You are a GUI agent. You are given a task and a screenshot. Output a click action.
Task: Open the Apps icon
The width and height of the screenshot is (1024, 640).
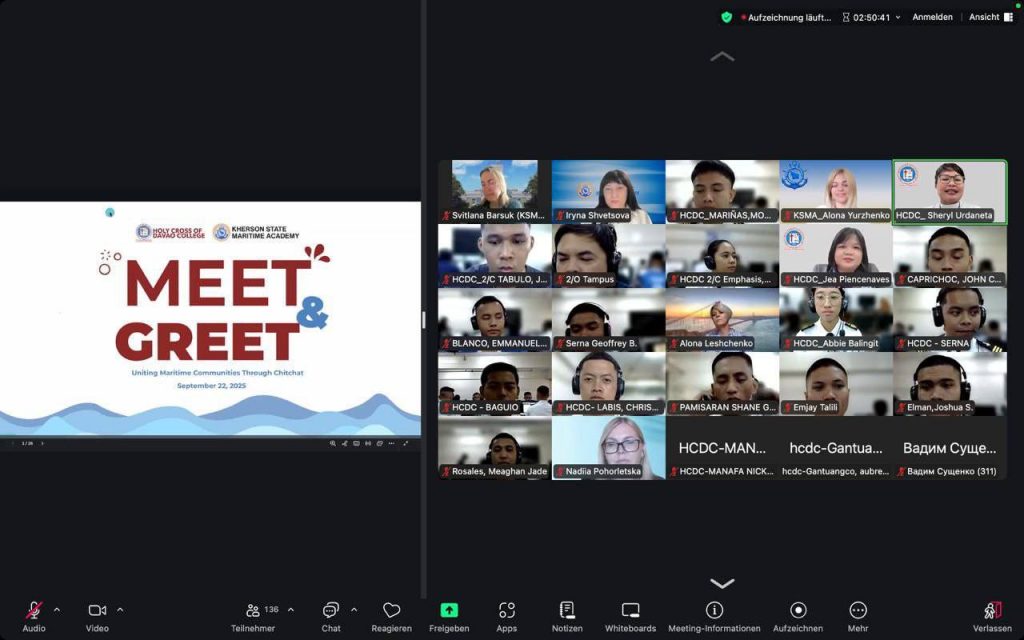tap(507, 611)
